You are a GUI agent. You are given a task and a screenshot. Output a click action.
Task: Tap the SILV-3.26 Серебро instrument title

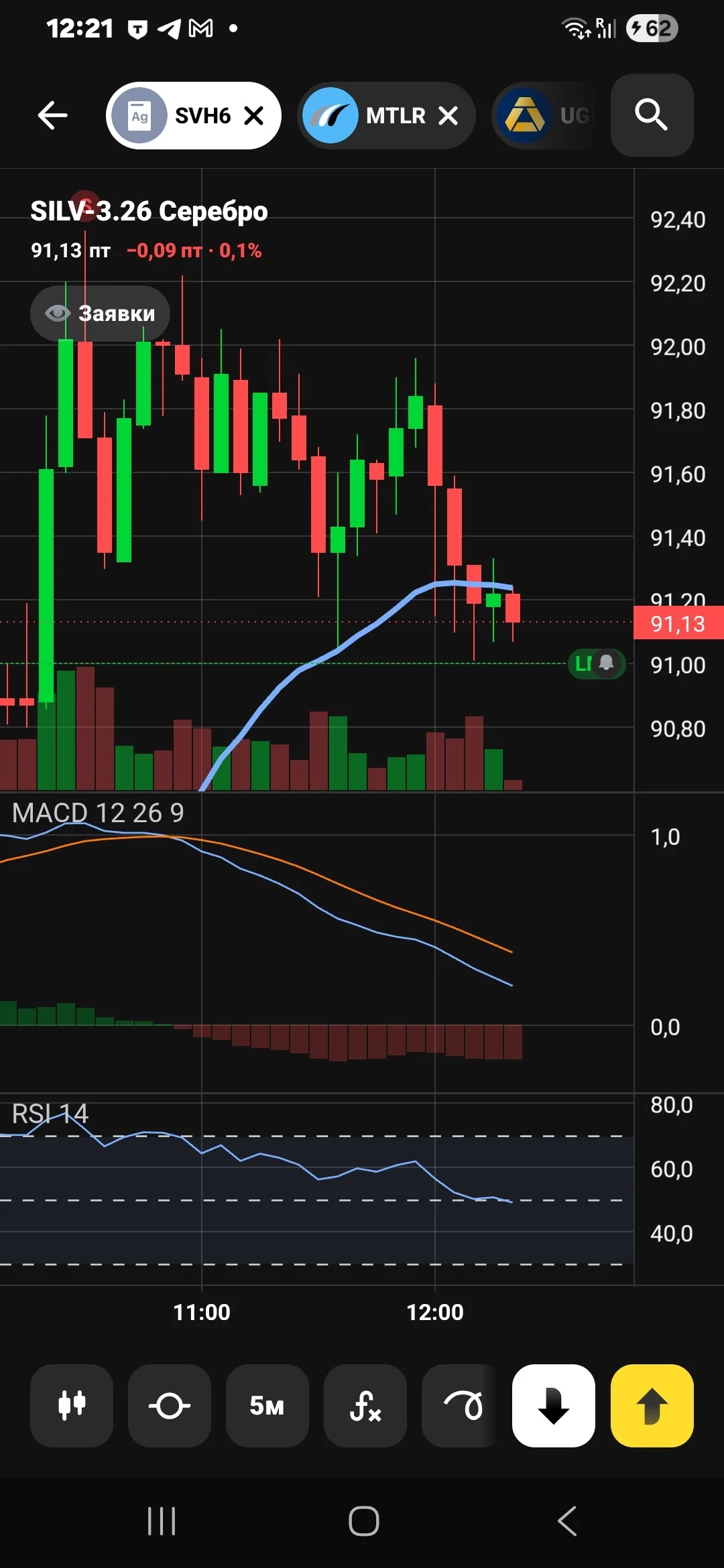[x=149, y=211]
